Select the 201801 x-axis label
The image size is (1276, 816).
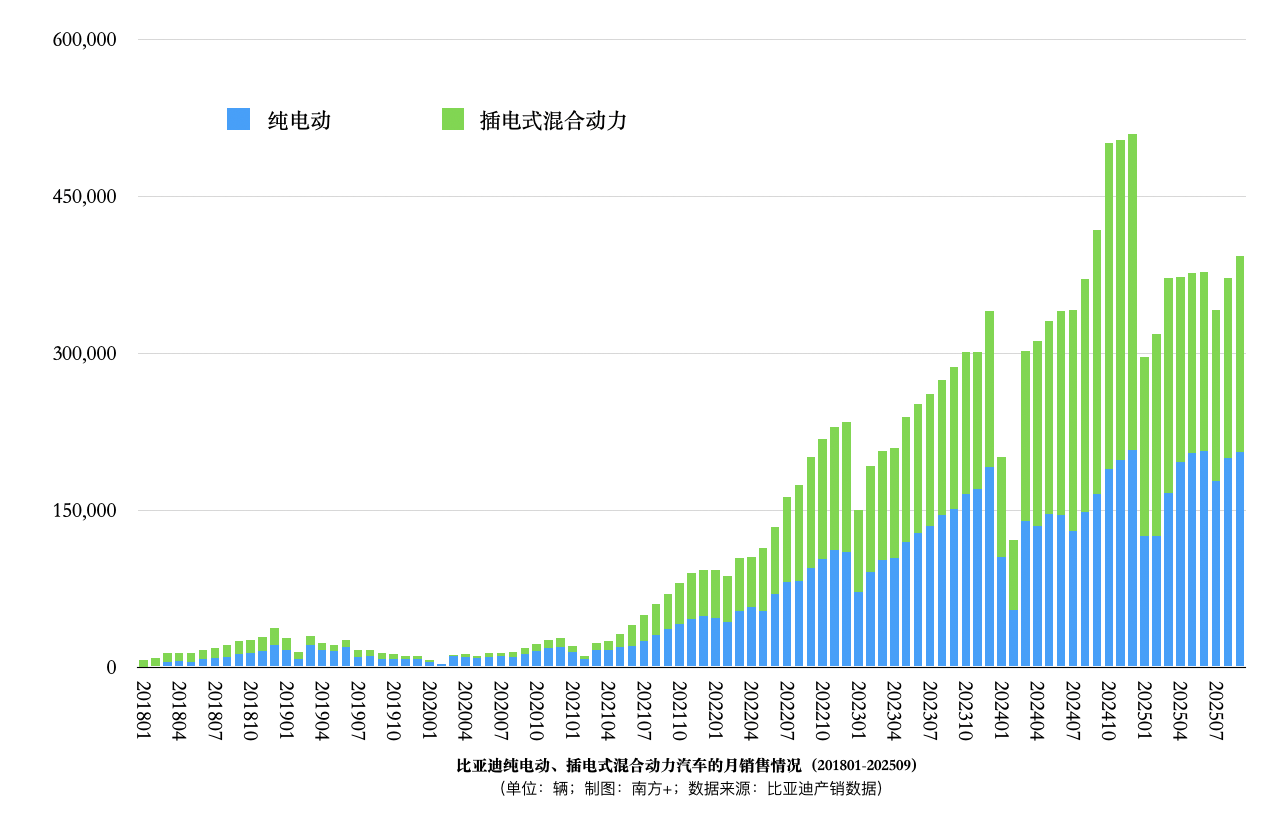click(x=143, y=711)
